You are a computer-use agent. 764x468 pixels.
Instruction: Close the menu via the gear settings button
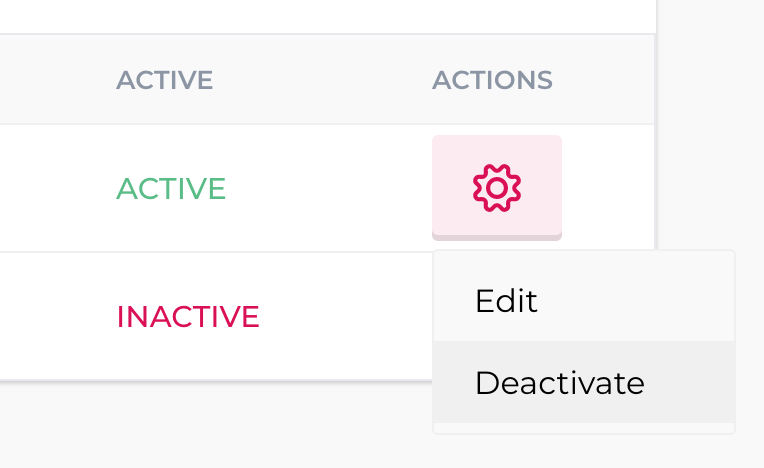click(x=497, y=187)
